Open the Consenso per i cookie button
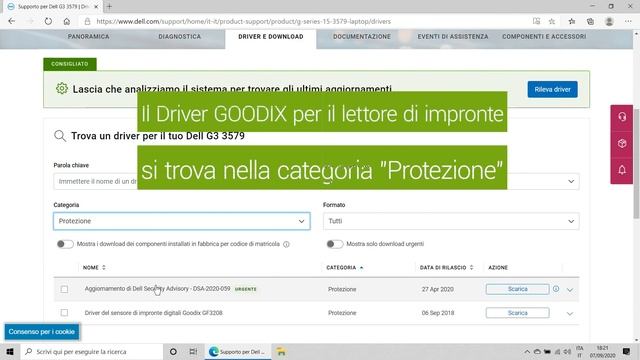 coord(42,331)
